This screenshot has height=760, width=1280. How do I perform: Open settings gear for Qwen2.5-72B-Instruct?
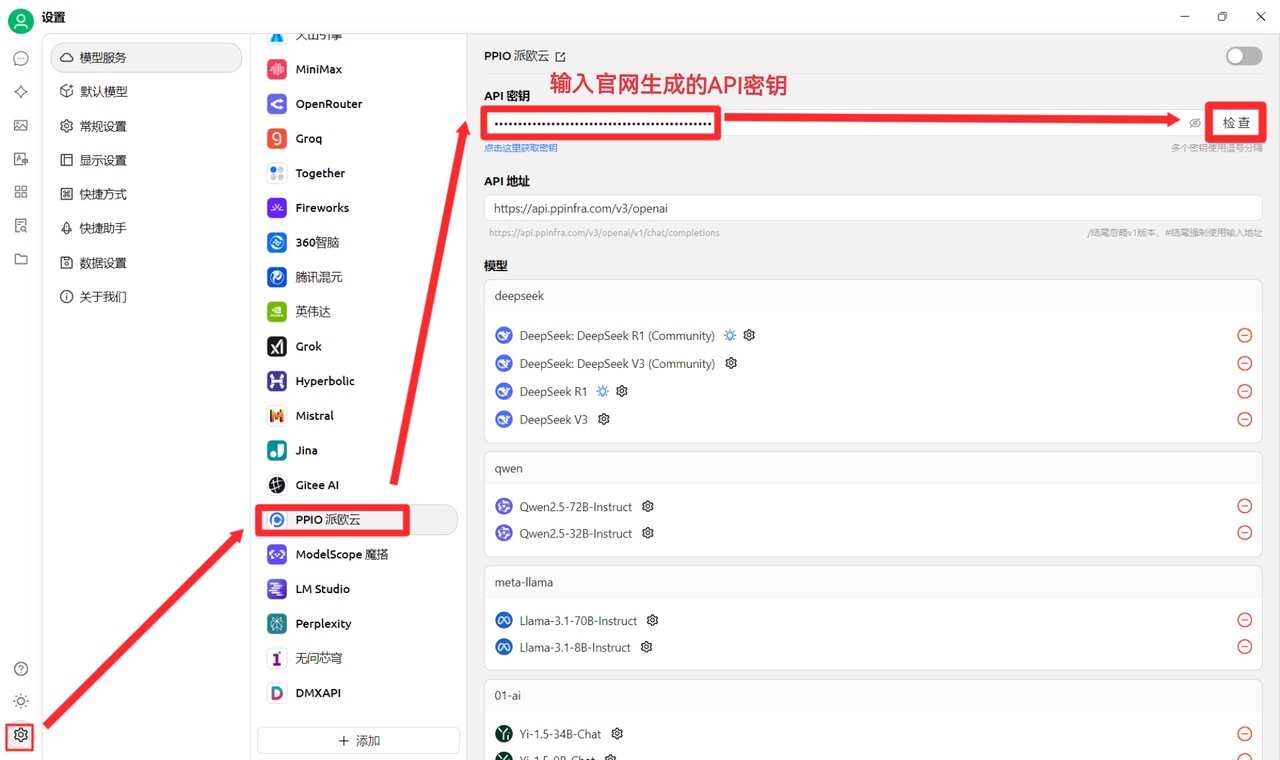click(x=648, y=506)
